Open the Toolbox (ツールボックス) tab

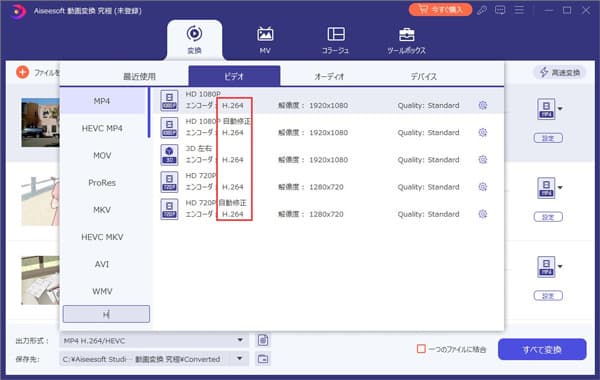click(x=406, y=40)
